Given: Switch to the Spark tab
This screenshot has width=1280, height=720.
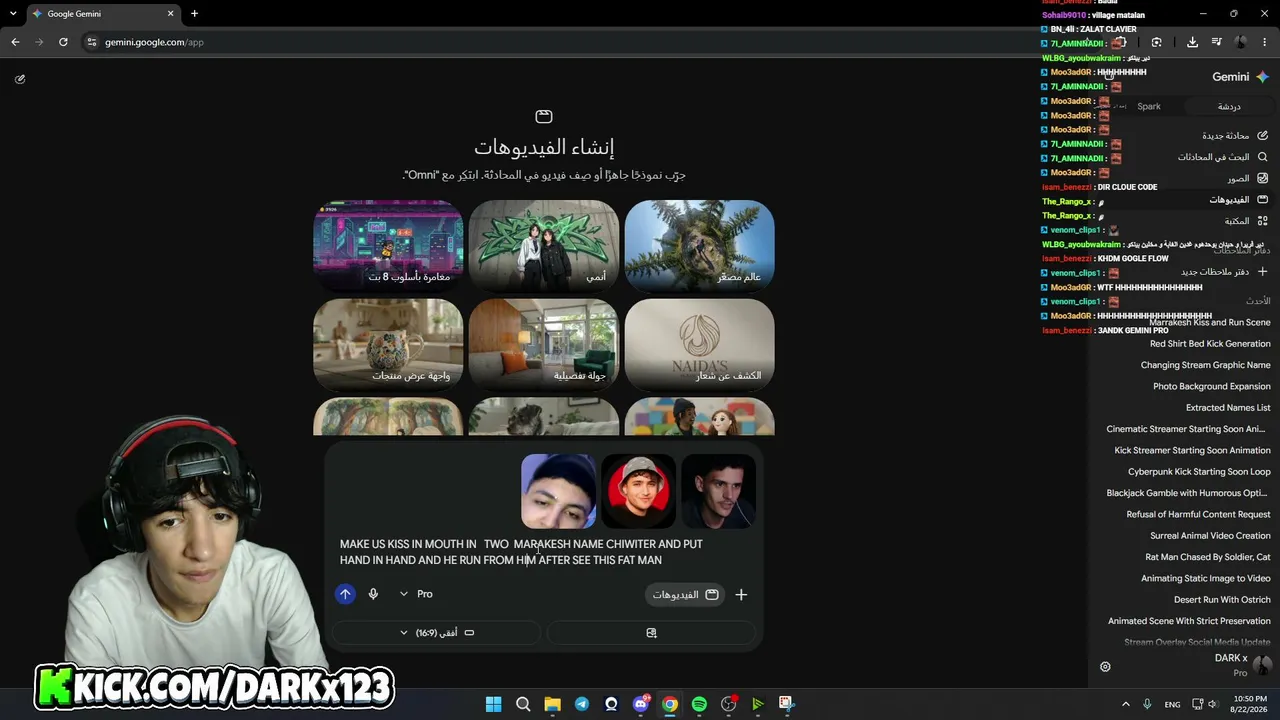Looking at the screenshot, I should point(1149,106).
